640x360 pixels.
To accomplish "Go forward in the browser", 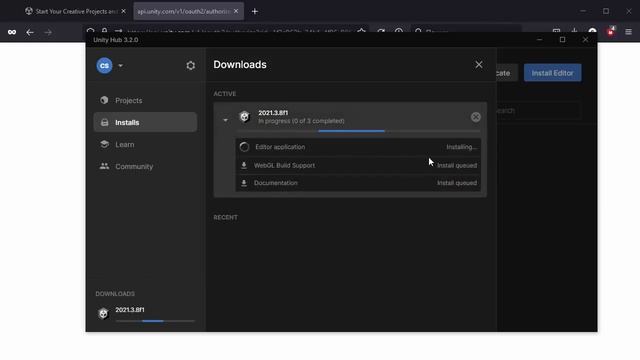I will pyautogui.click(x=48, y=32).
